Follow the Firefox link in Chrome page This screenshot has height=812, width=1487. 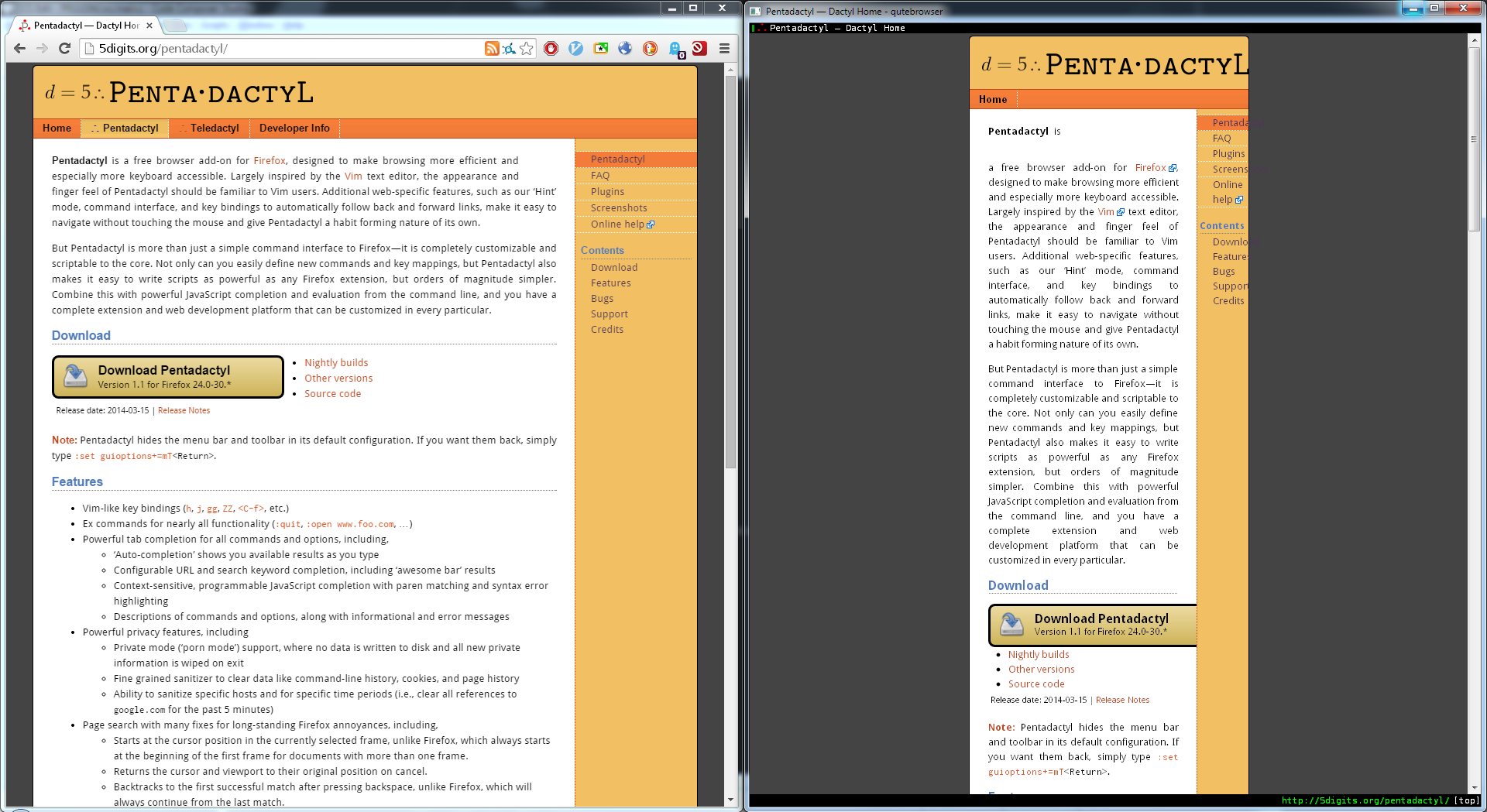pyautogui.click(x=270, y=160)
